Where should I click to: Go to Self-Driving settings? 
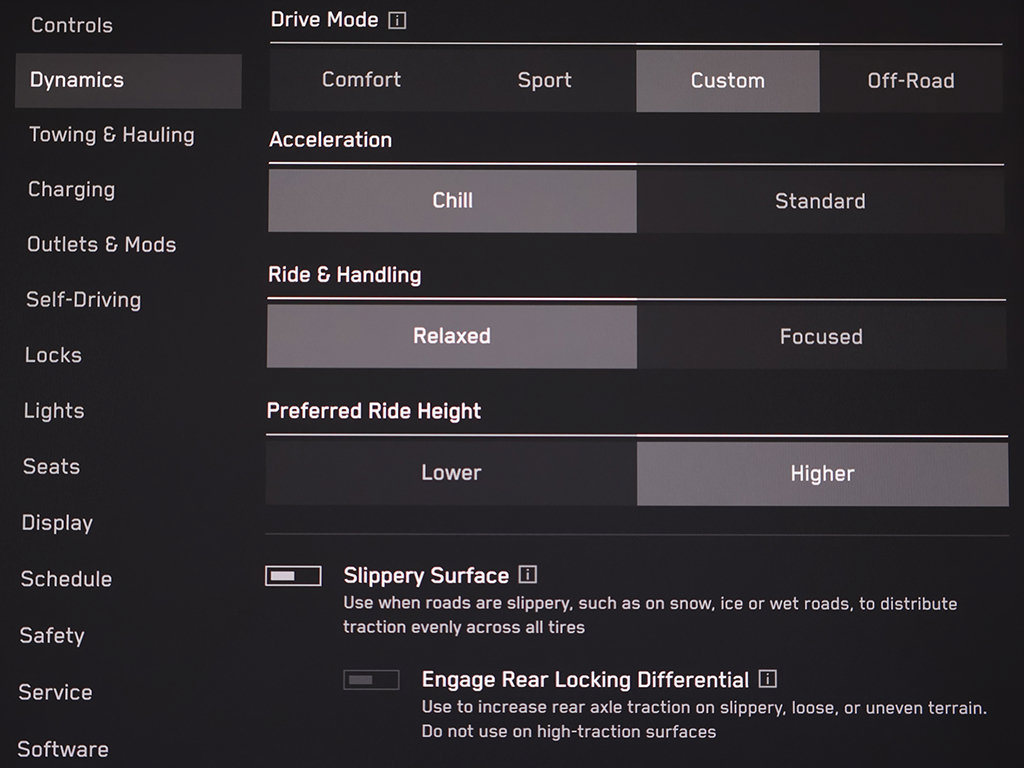(84, 300)
